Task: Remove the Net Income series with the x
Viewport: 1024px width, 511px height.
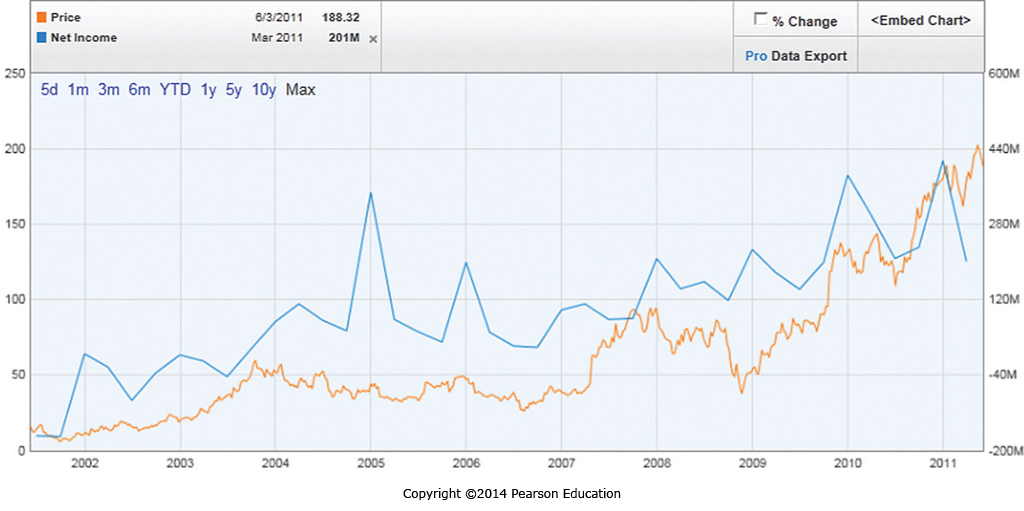Action: pos(373,39)
